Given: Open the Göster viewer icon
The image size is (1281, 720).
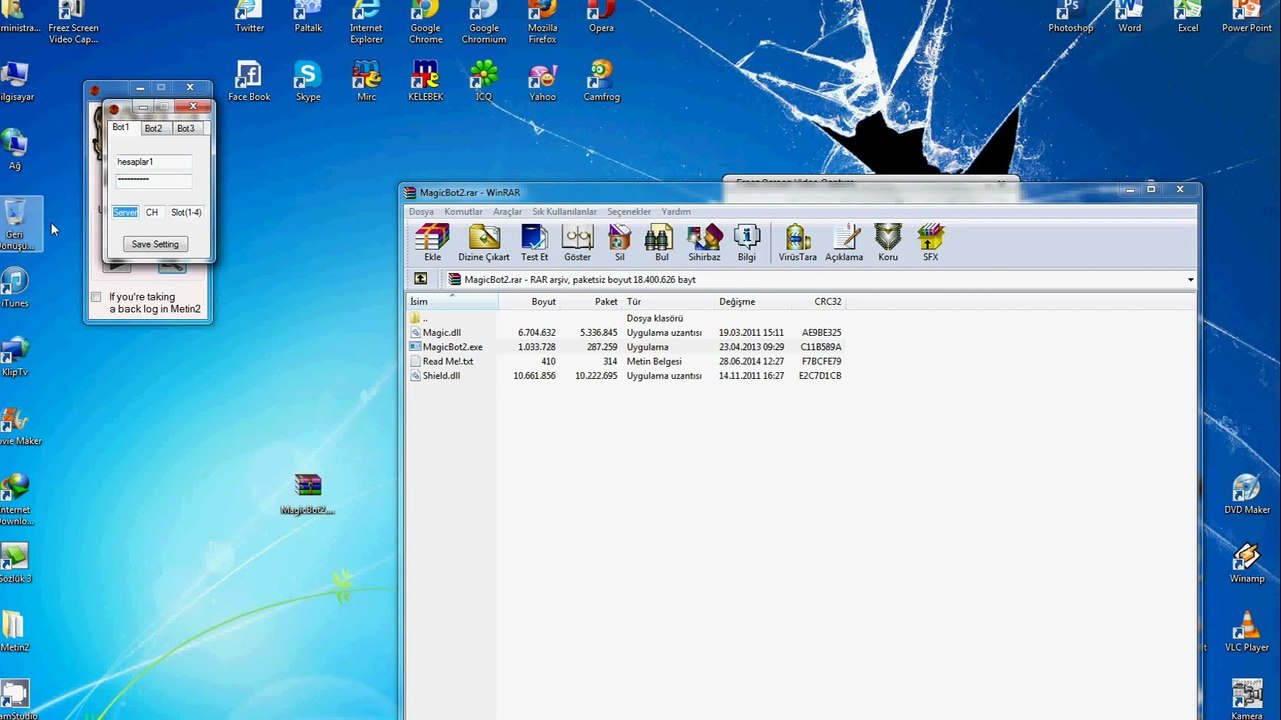Looking at the screenshot, I should [x=577, y=243].
